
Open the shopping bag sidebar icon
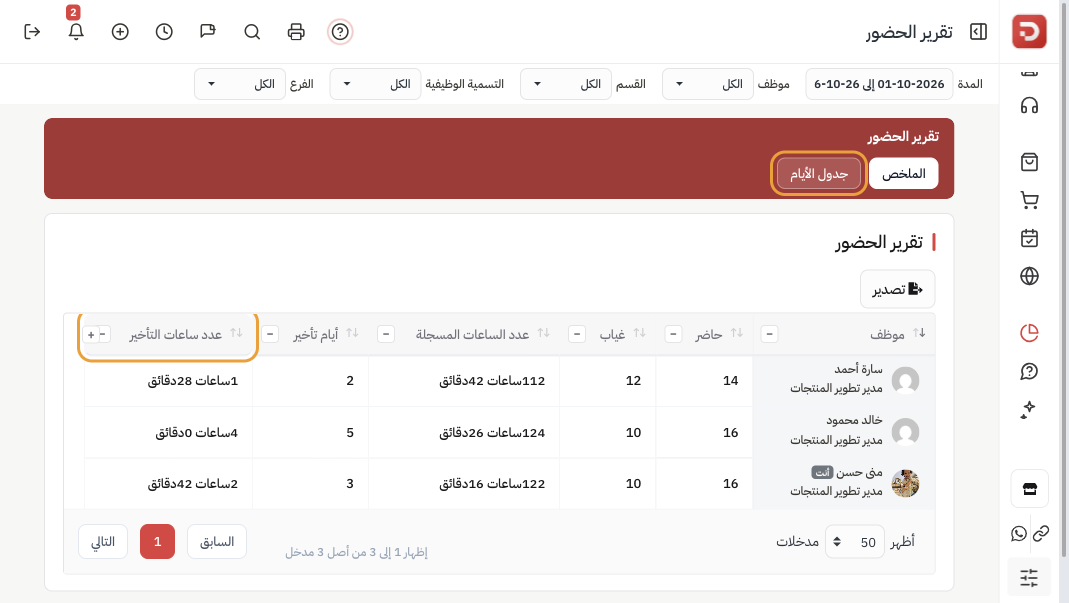click(1029, 162)
